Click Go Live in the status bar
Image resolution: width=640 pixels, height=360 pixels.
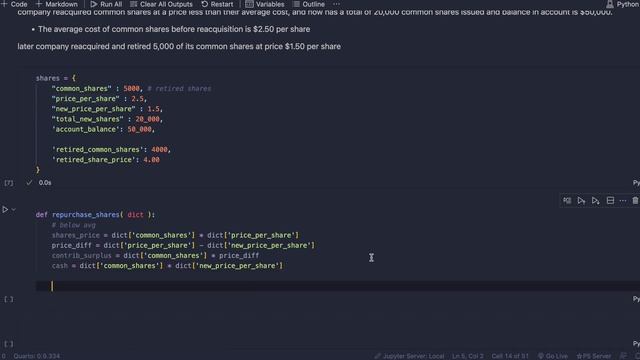(x=552, y=356)
